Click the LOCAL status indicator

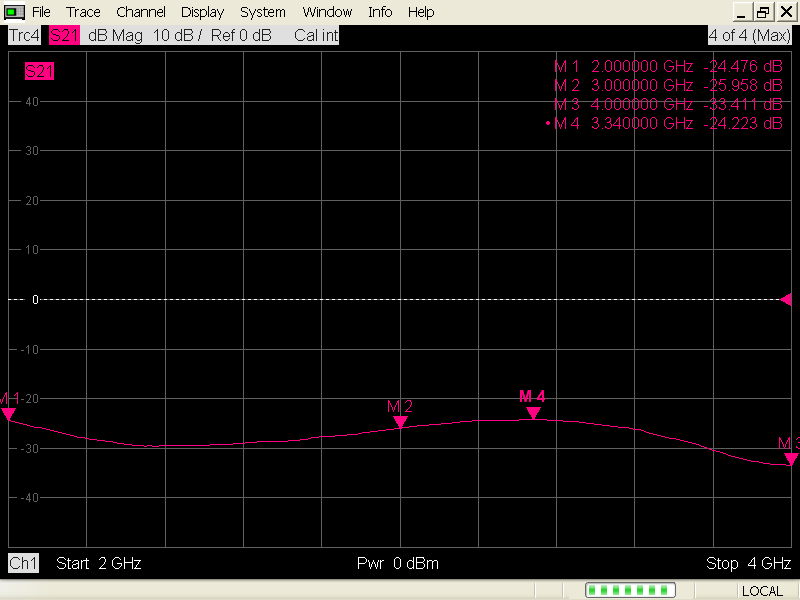click(x=762, y=591)
